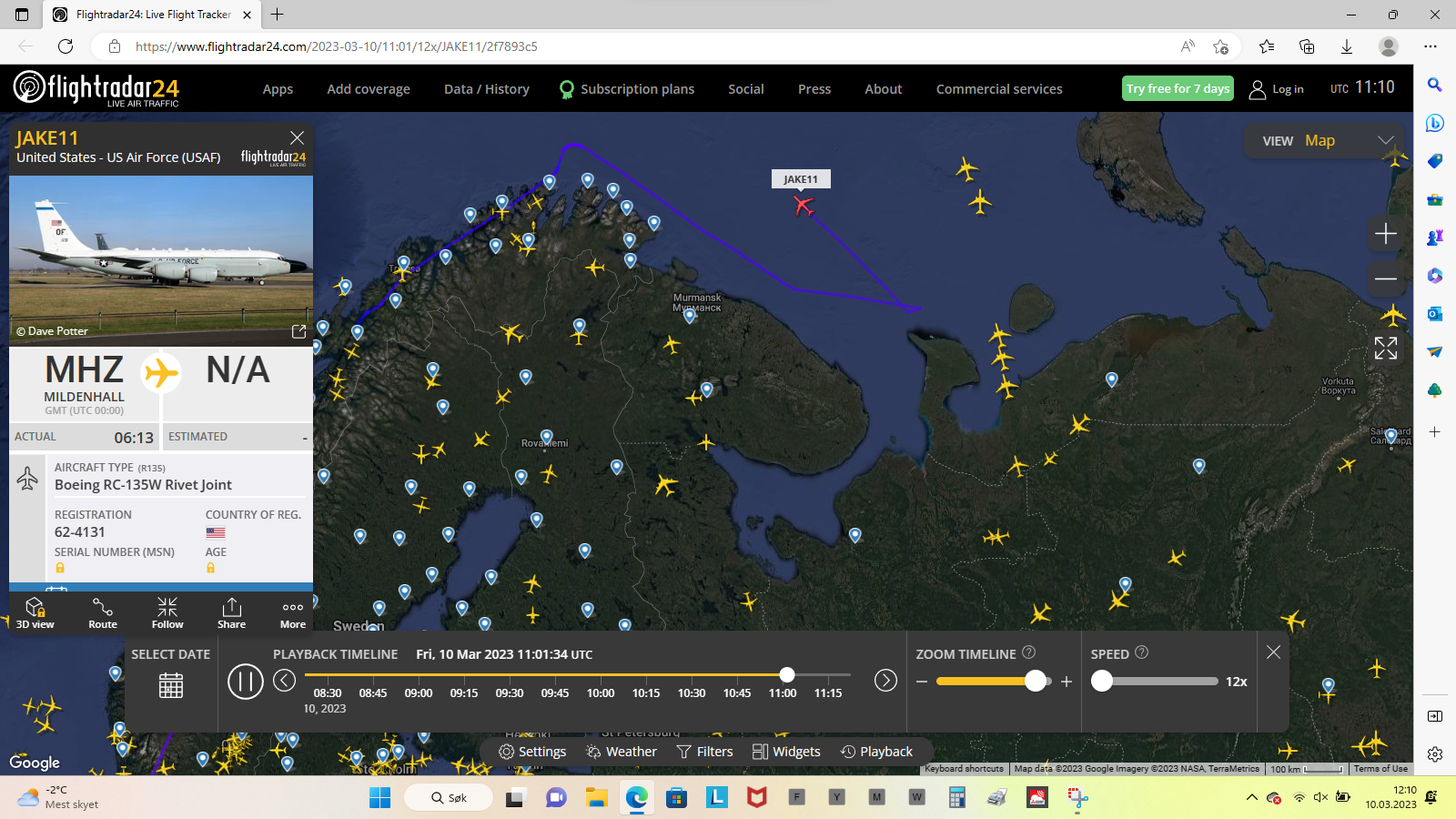
Task: Open Microsoft Store from taskbar
Action: [676, 797]
